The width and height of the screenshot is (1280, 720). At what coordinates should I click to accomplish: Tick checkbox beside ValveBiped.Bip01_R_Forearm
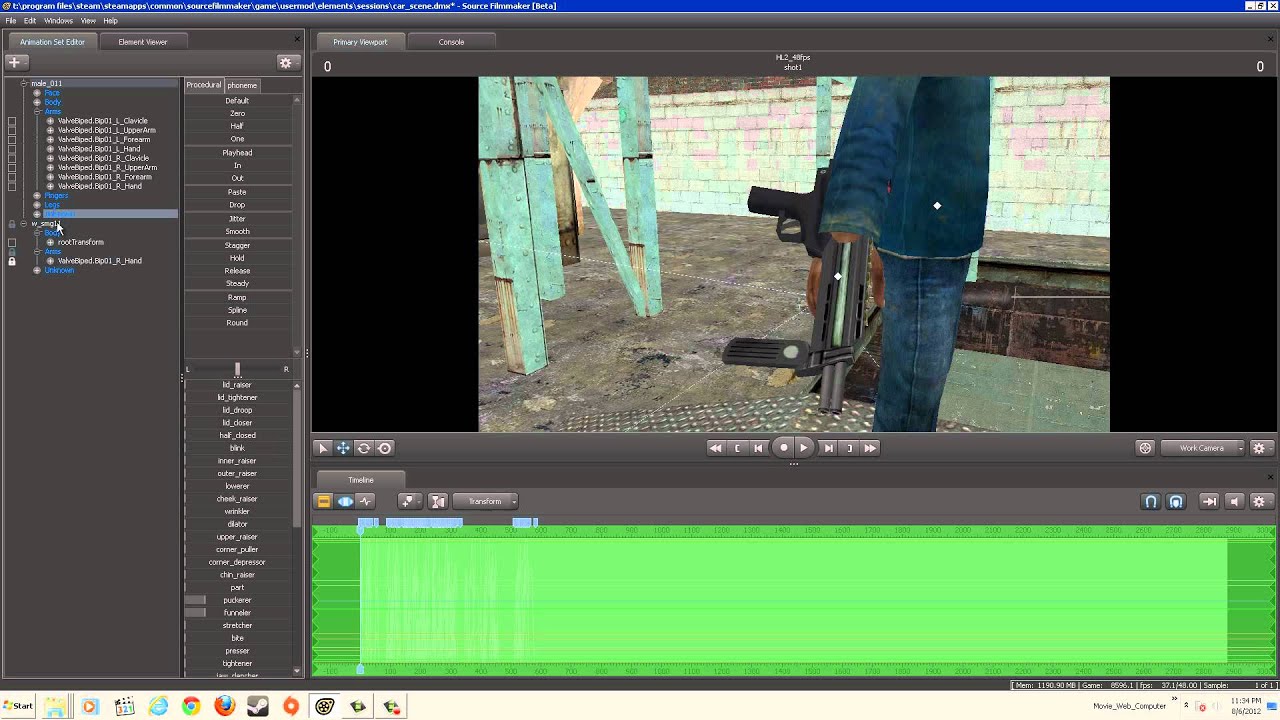click(12, 177)
